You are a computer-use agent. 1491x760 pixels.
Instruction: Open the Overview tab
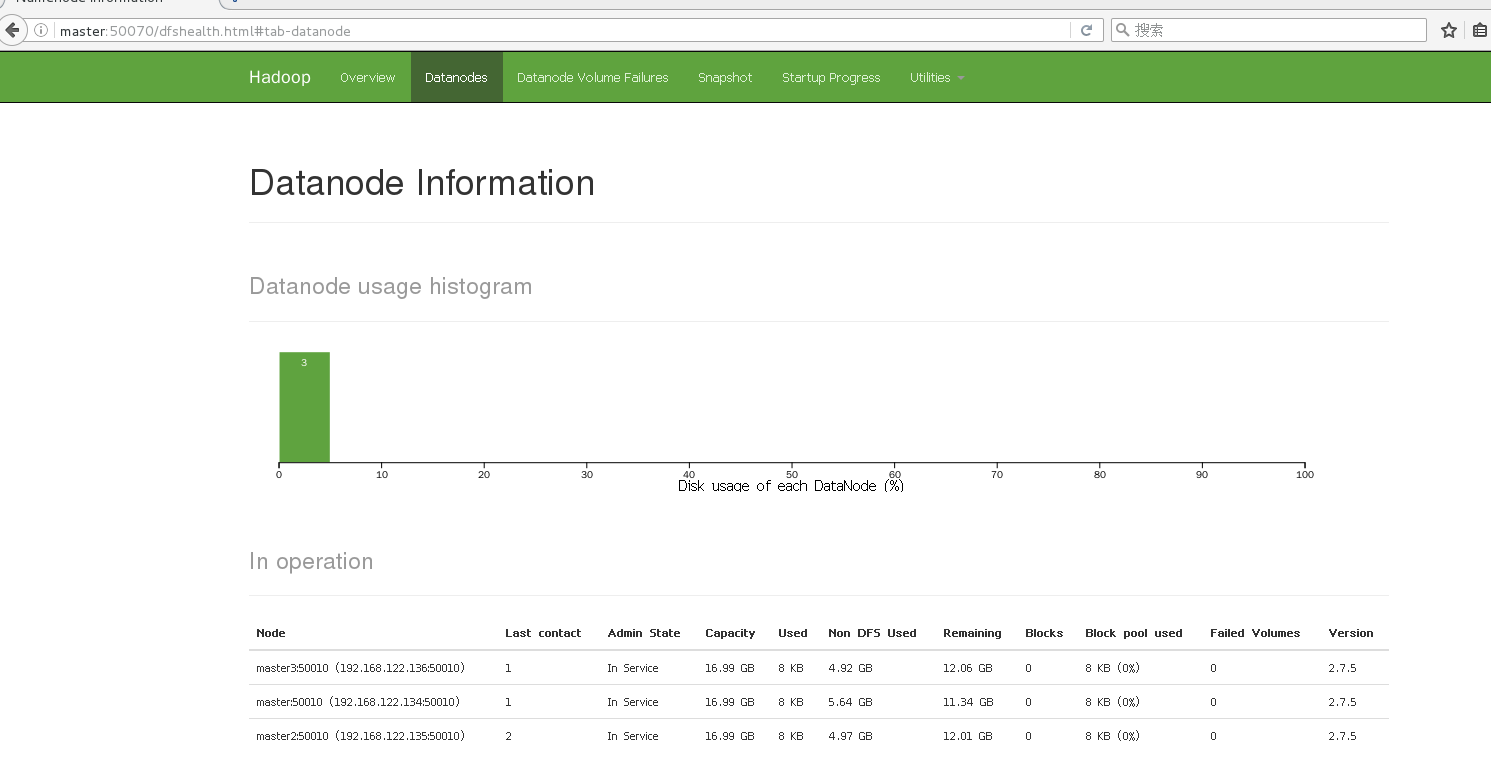(x=367, y=78)
